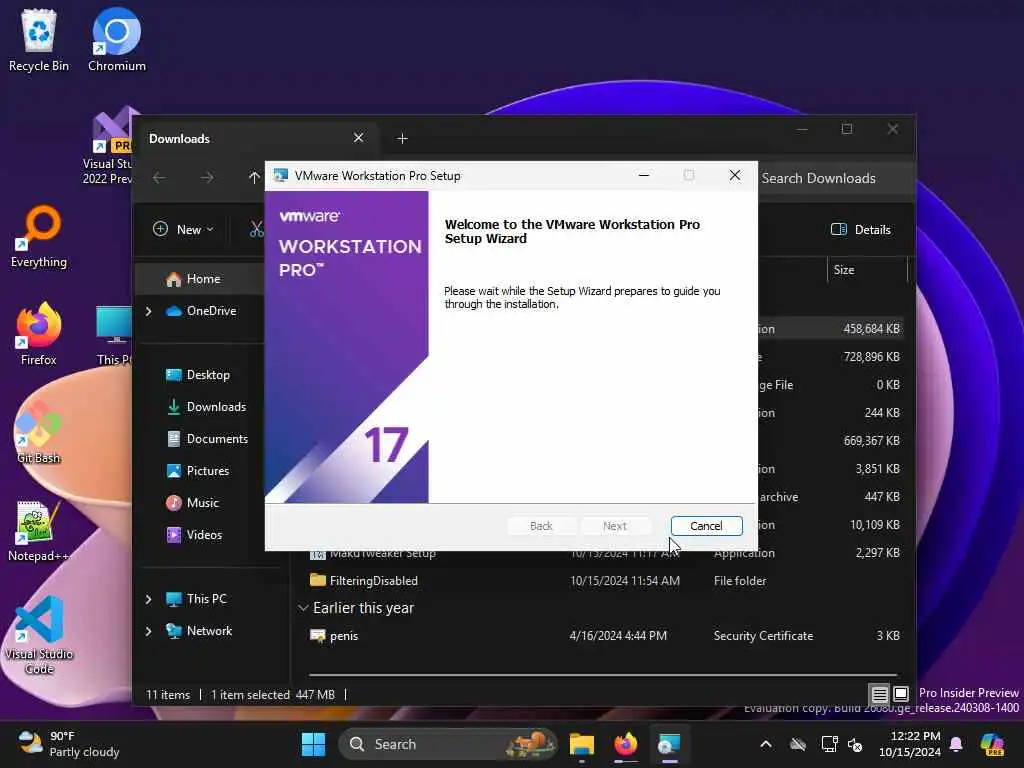Open the Recycle Bin desktop icon
The width and height of the screenshot is (1024, 768).
point(39,39)
